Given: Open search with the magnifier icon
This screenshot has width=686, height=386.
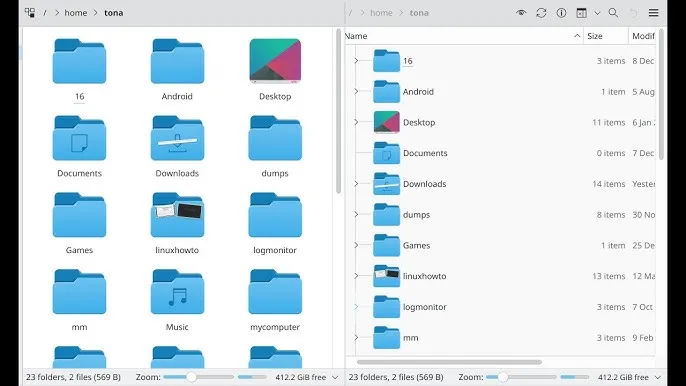Looking at the screenshot, I should tap(613, 13).
